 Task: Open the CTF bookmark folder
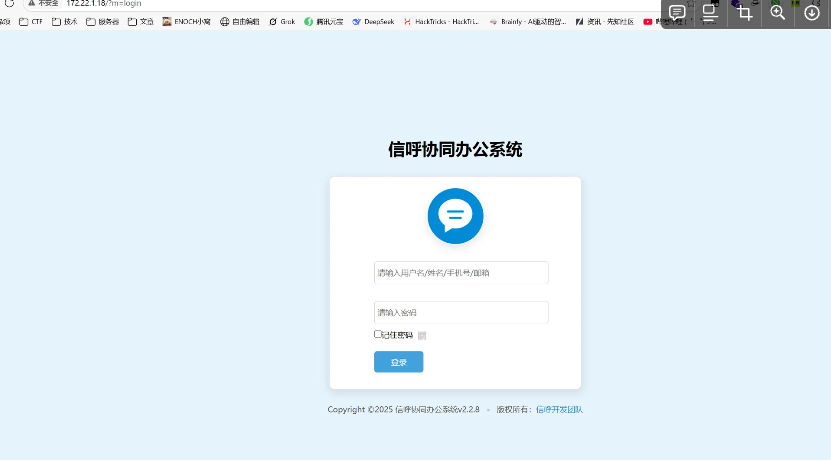[x=31, y=22]
